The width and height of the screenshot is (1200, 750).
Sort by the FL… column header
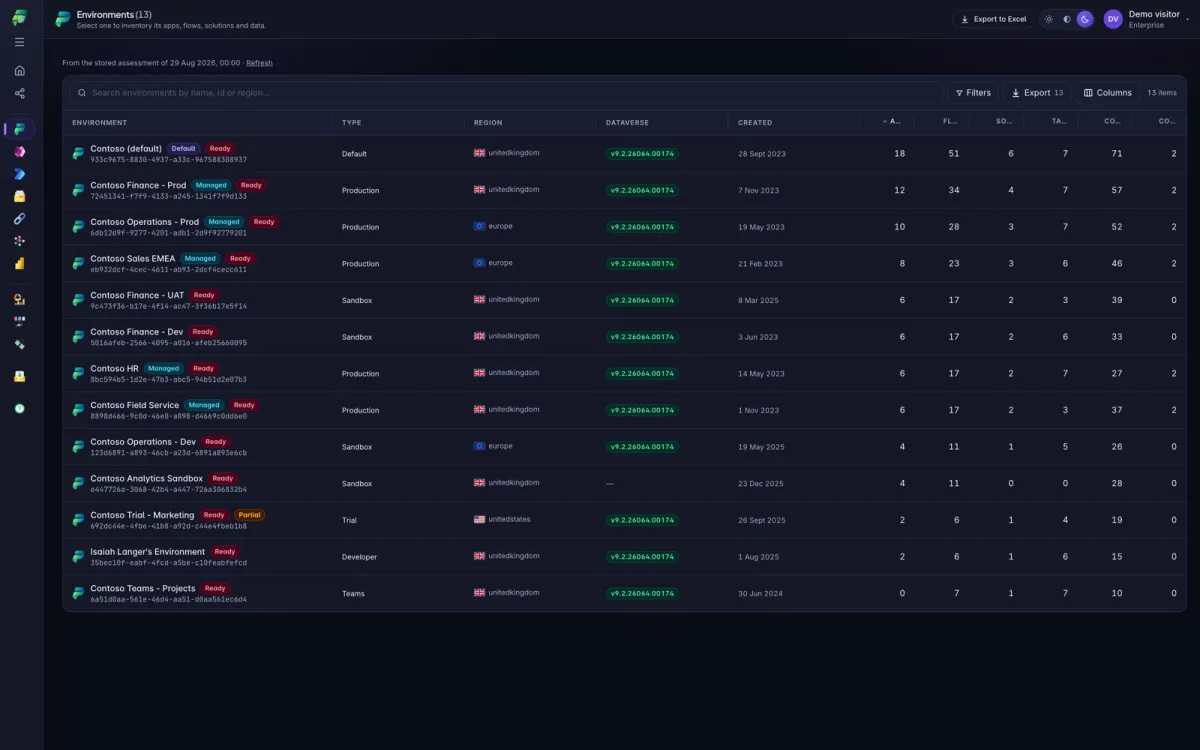[950, 122]
